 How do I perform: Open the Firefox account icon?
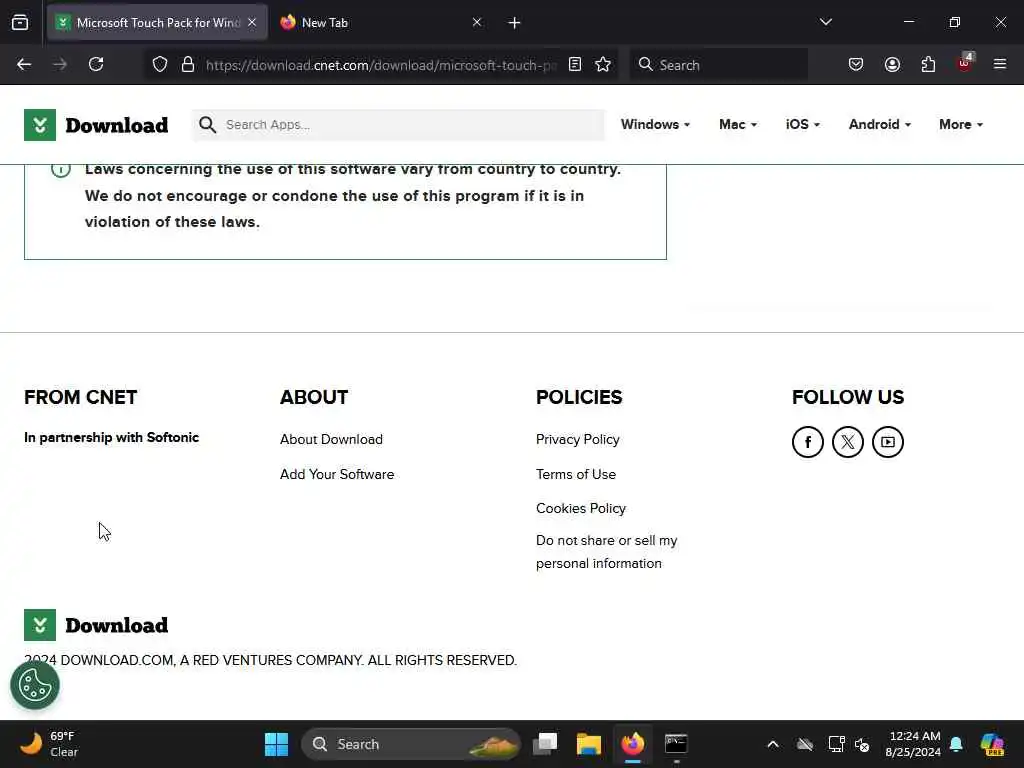892,65
